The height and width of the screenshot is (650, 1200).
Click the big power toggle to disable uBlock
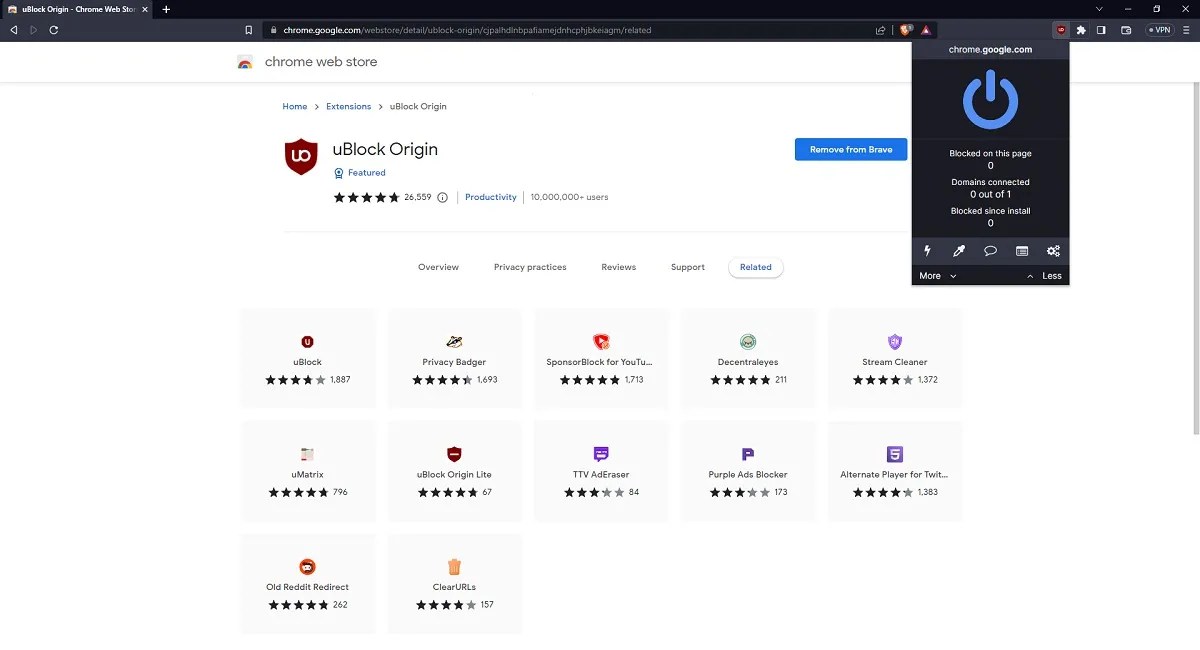coord(990,97)
